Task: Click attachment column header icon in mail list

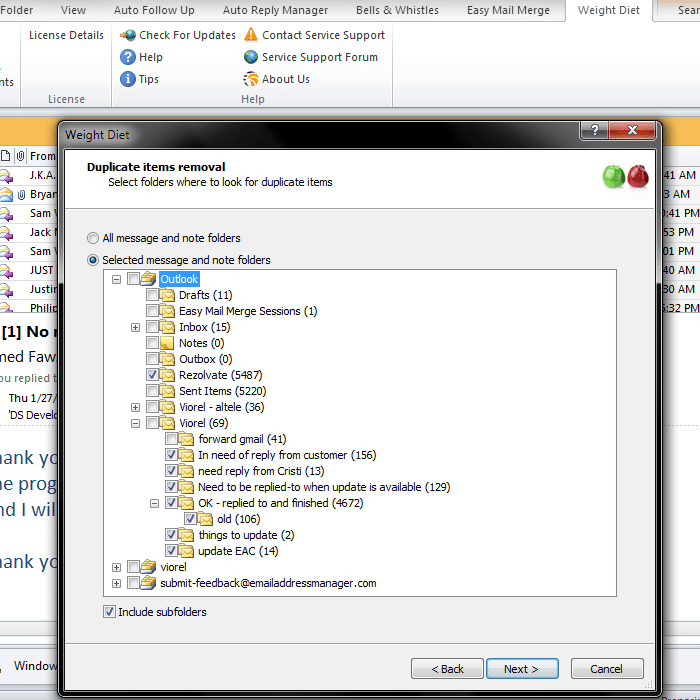Action: [21, 156]
